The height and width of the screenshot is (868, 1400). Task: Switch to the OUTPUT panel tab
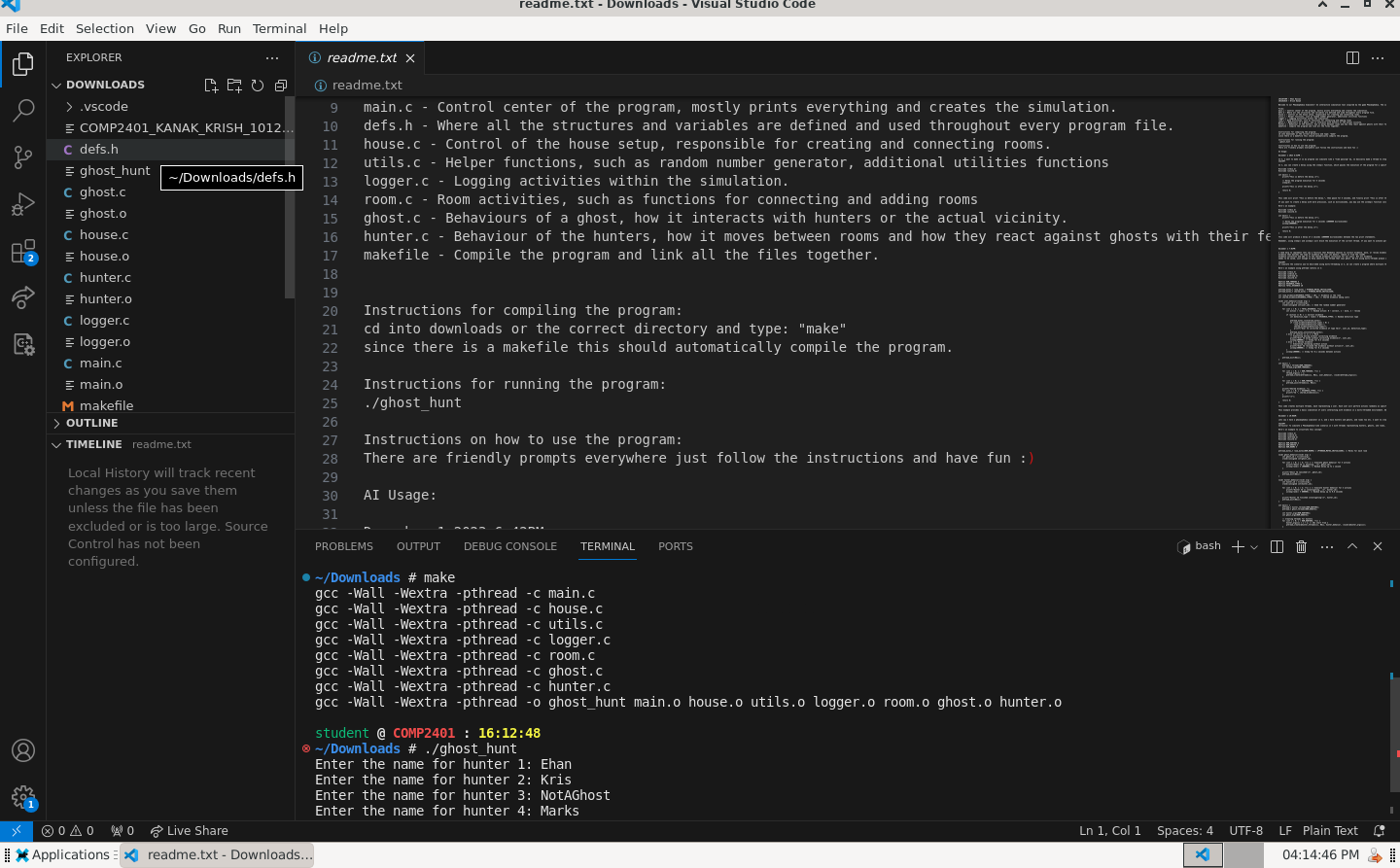(418, 546)
